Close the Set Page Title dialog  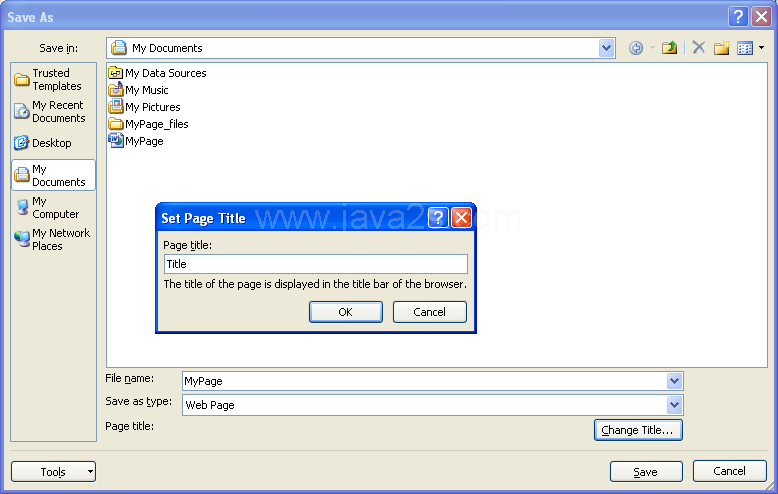[x=461, y=218]
